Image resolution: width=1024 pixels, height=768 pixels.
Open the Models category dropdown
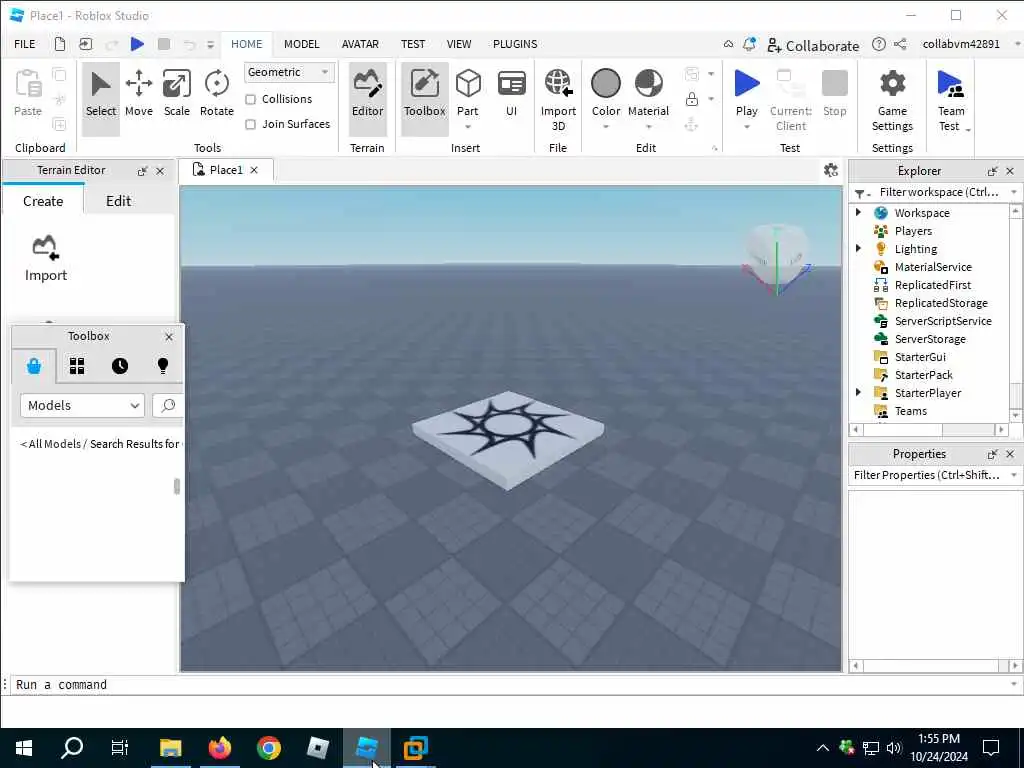click(82, 405)
